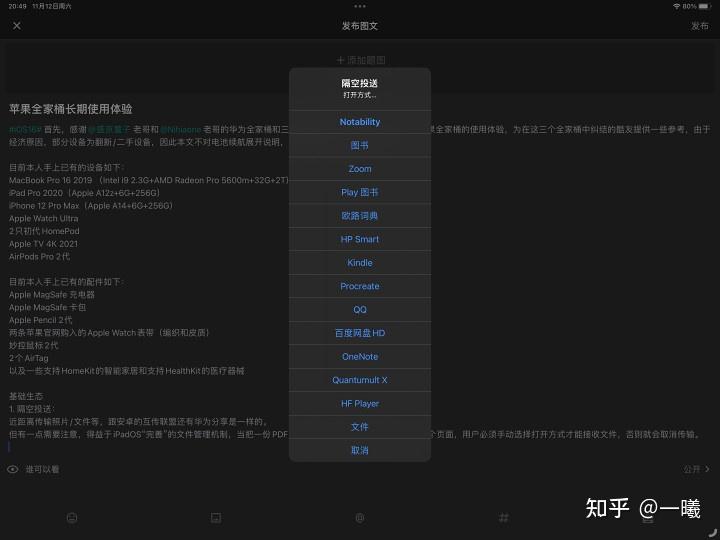This screenshot has height=540, width=720.
Task: Open the emoji picker icon
Action: 72,518
